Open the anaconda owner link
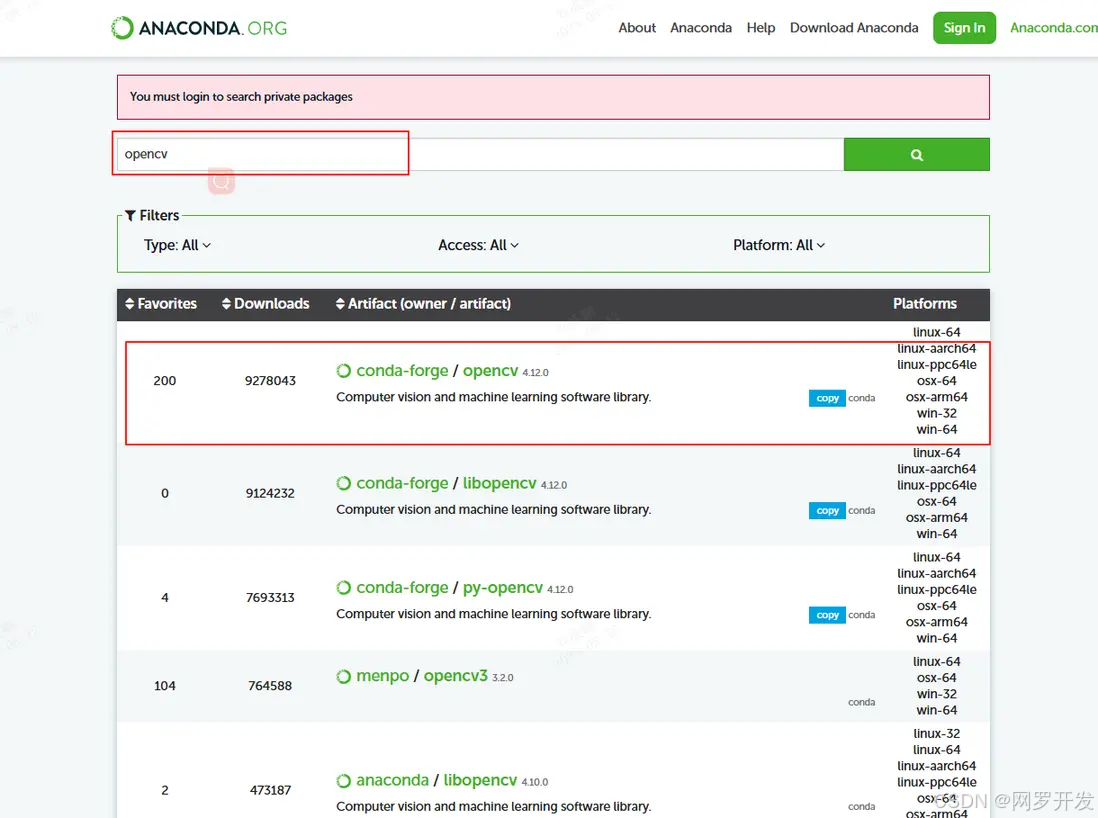 [x=392, y=780]
